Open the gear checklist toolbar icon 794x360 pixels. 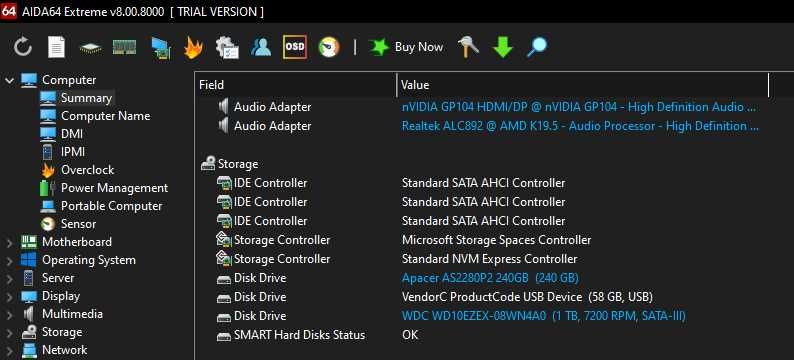pyautogui.click(x=227, y=48)
